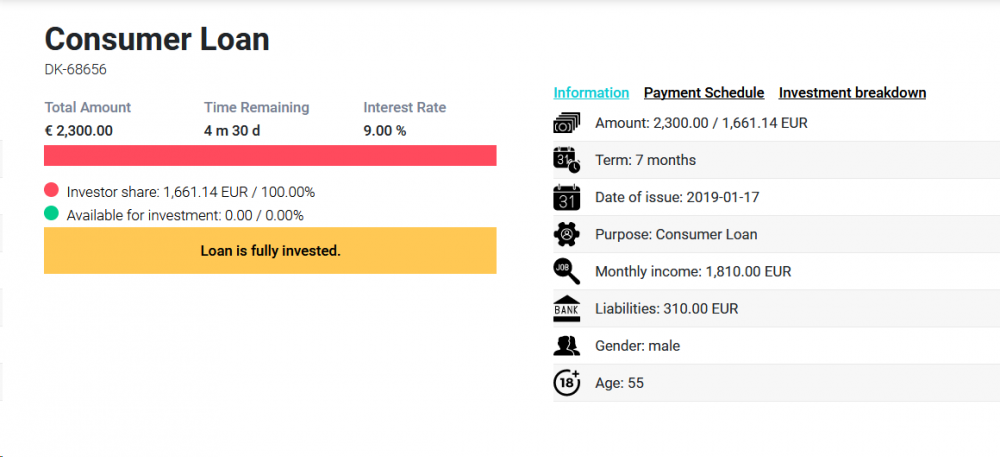Click the loan ID DK-68656
Viewport: 1000px width, 457px height.
coord(76,70)
